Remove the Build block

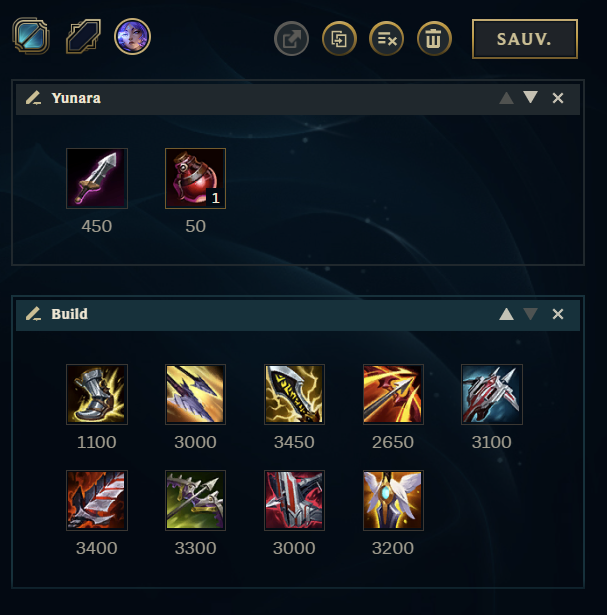point(558,314)
